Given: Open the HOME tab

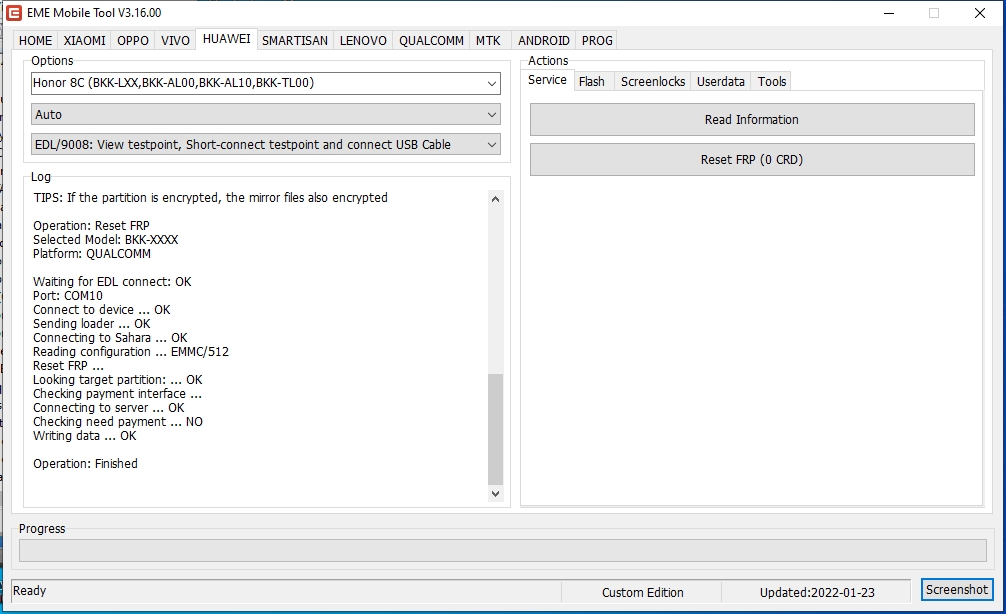Looking at the screenshot, I should (x=36, y=41).
